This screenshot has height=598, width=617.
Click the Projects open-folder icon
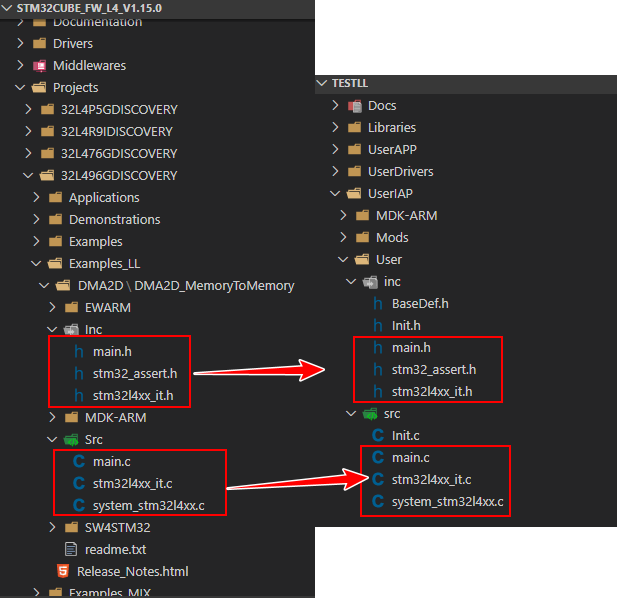pos(39,87)
